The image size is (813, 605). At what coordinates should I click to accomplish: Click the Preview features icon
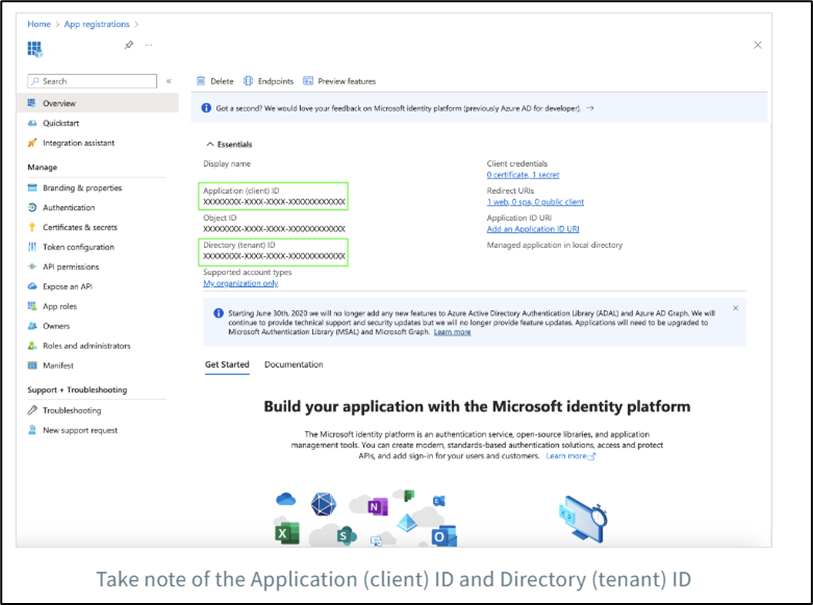[308, 81]
